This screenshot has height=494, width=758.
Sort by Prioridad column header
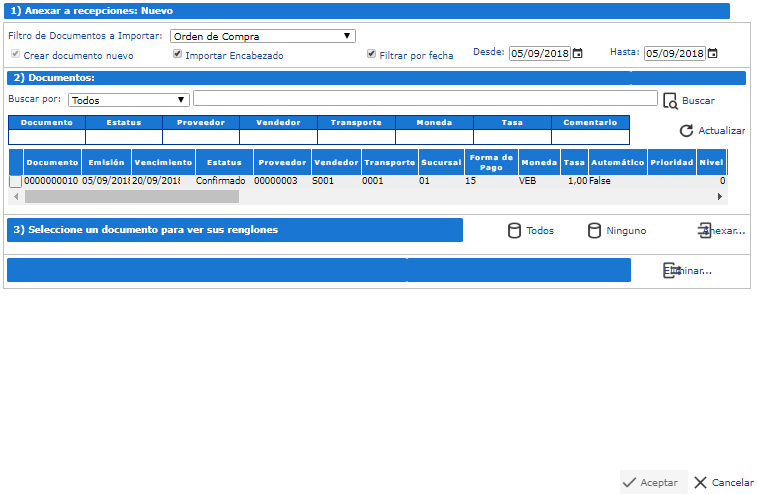click(672, 162)
